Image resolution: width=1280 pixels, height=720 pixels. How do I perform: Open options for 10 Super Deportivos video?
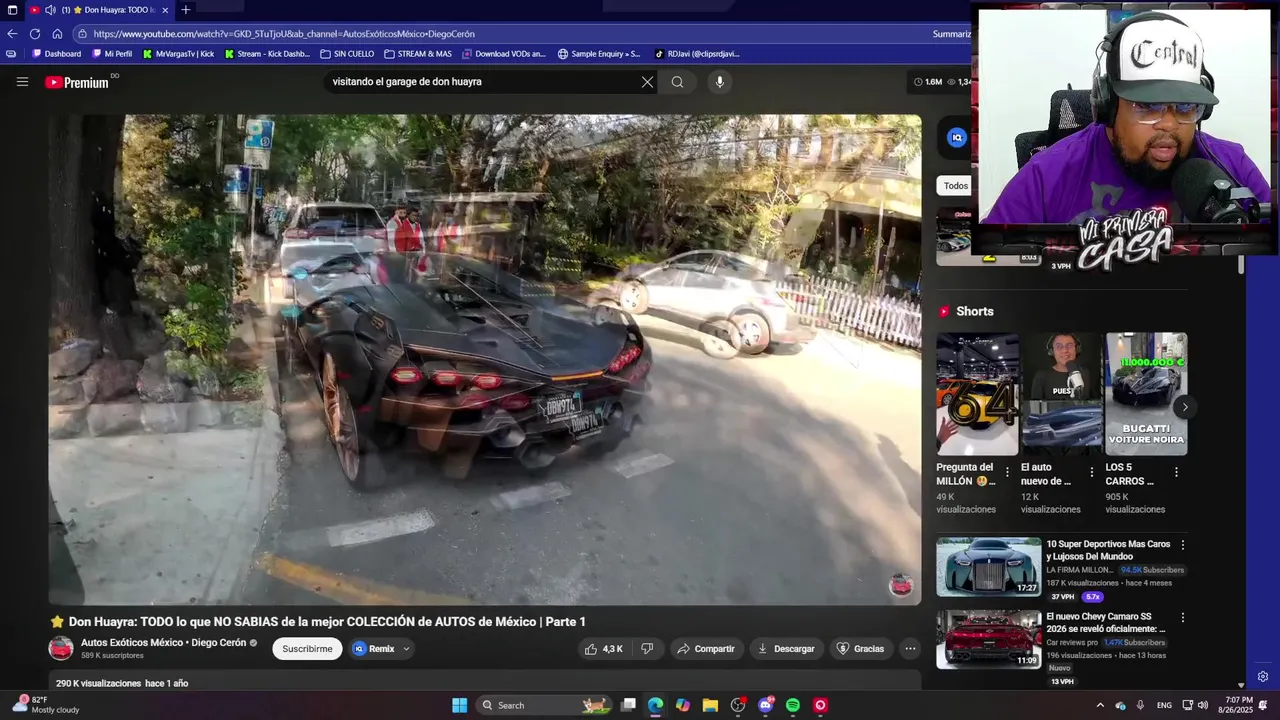[1183, 545]
